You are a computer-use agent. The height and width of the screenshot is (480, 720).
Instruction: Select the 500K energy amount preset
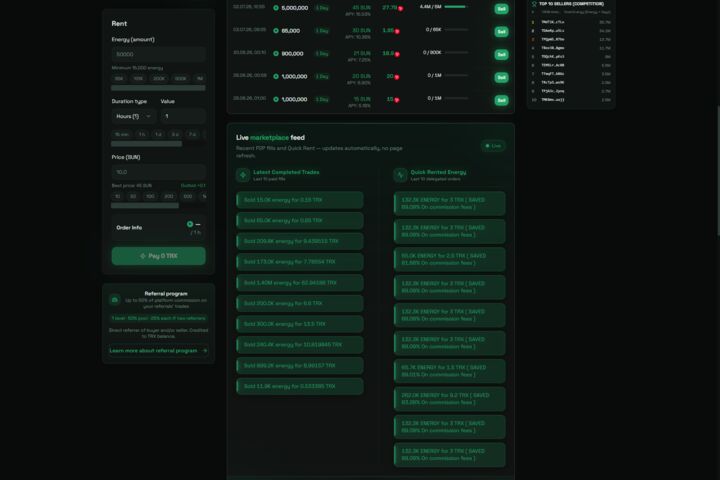point(180,79)
